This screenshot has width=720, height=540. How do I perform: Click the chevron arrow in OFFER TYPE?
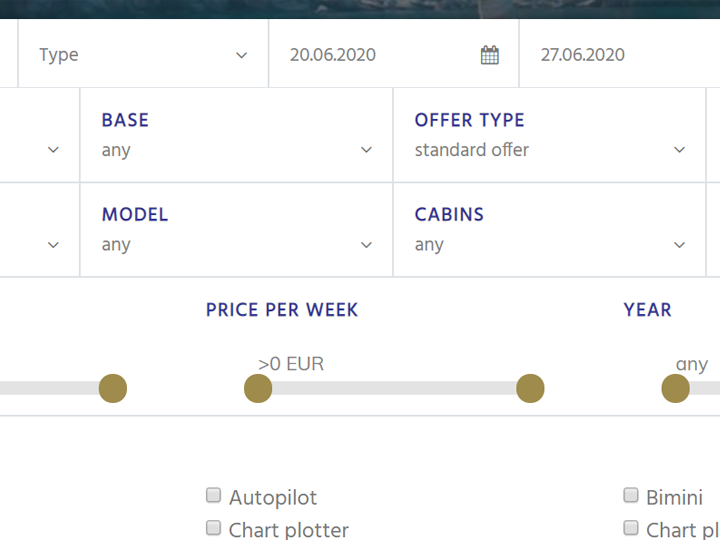[680, 150]
